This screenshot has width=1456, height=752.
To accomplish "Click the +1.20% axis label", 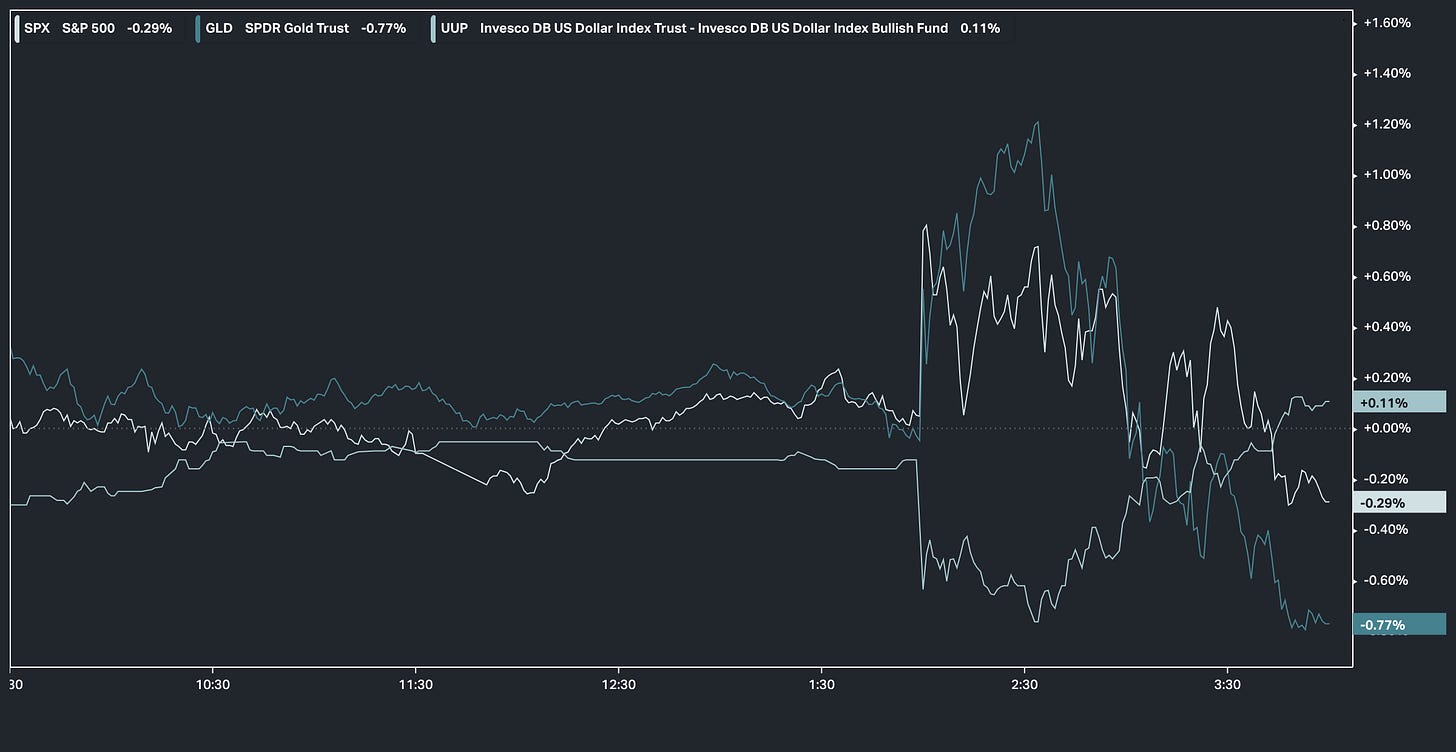I will [x=1387, y=124].
